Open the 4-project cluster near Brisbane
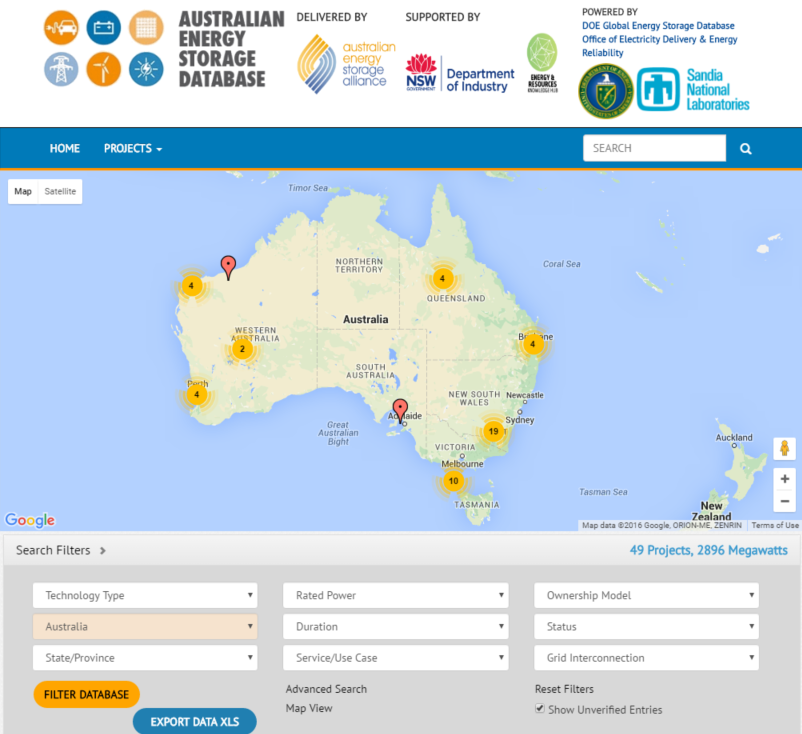Image resolution: width=802 pixels, height=734 pixels. pos(532,344)
